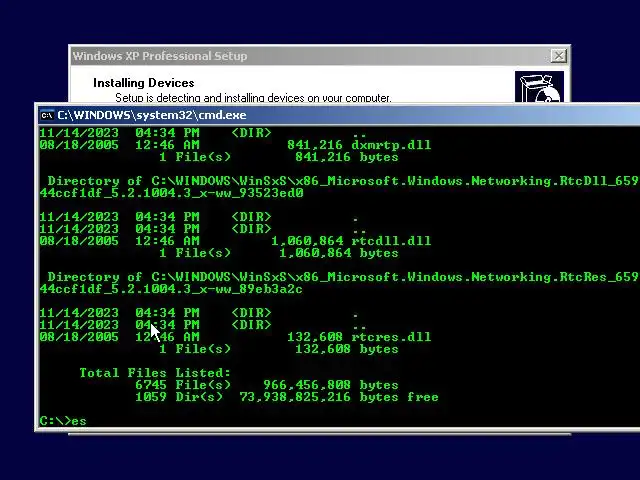
Task: Click 'Setup is detecting and installing devices' text
Action: click(x=253, y=98)
